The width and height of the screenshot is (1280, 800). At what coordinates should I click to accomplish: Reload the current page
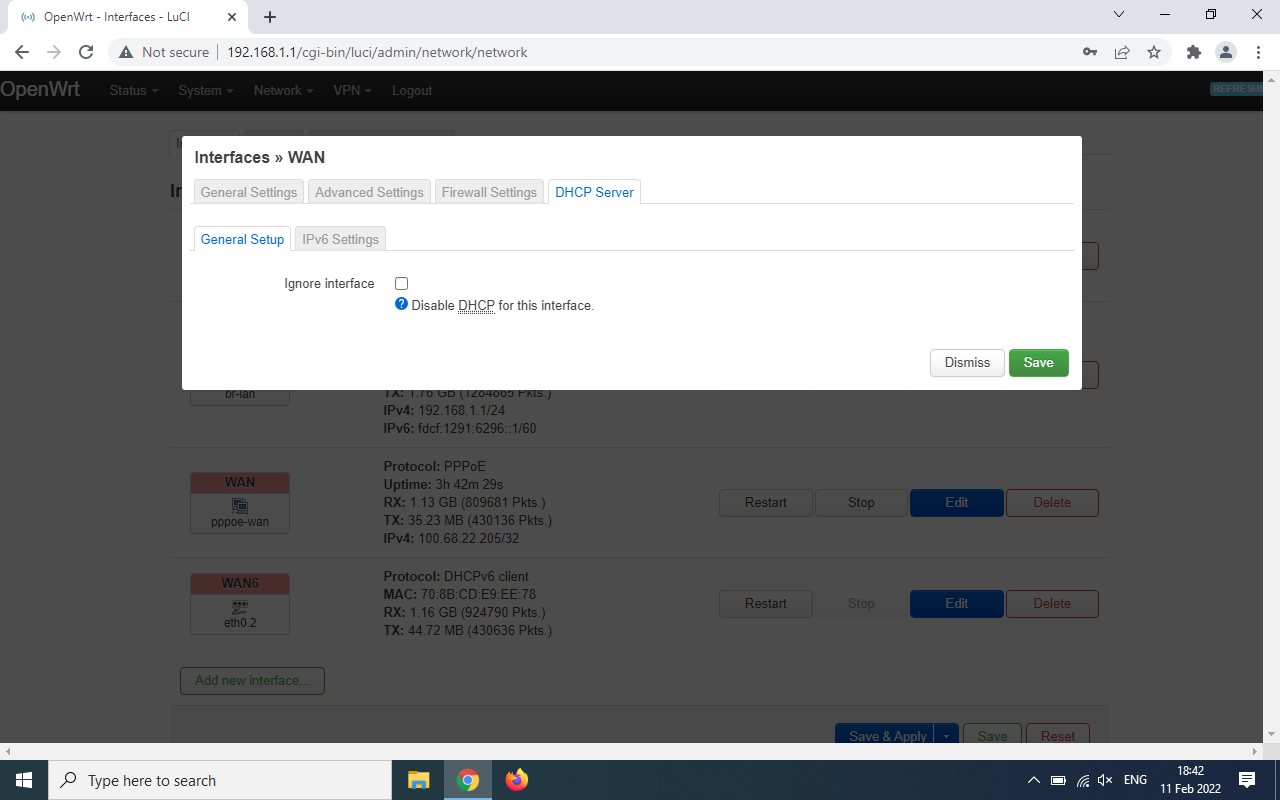(x=86, y=52)
